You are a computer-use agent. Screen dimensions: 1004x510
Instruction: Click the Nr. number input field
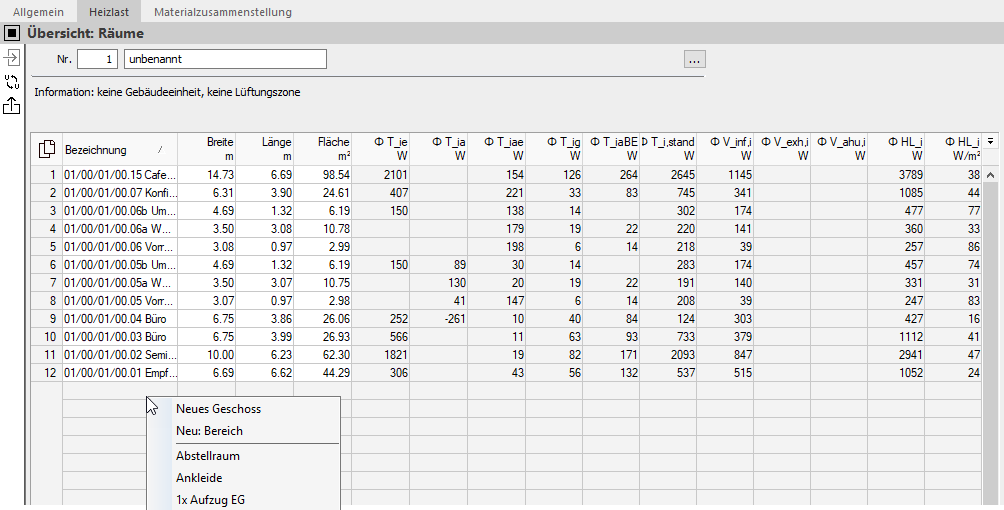(97, 59)
